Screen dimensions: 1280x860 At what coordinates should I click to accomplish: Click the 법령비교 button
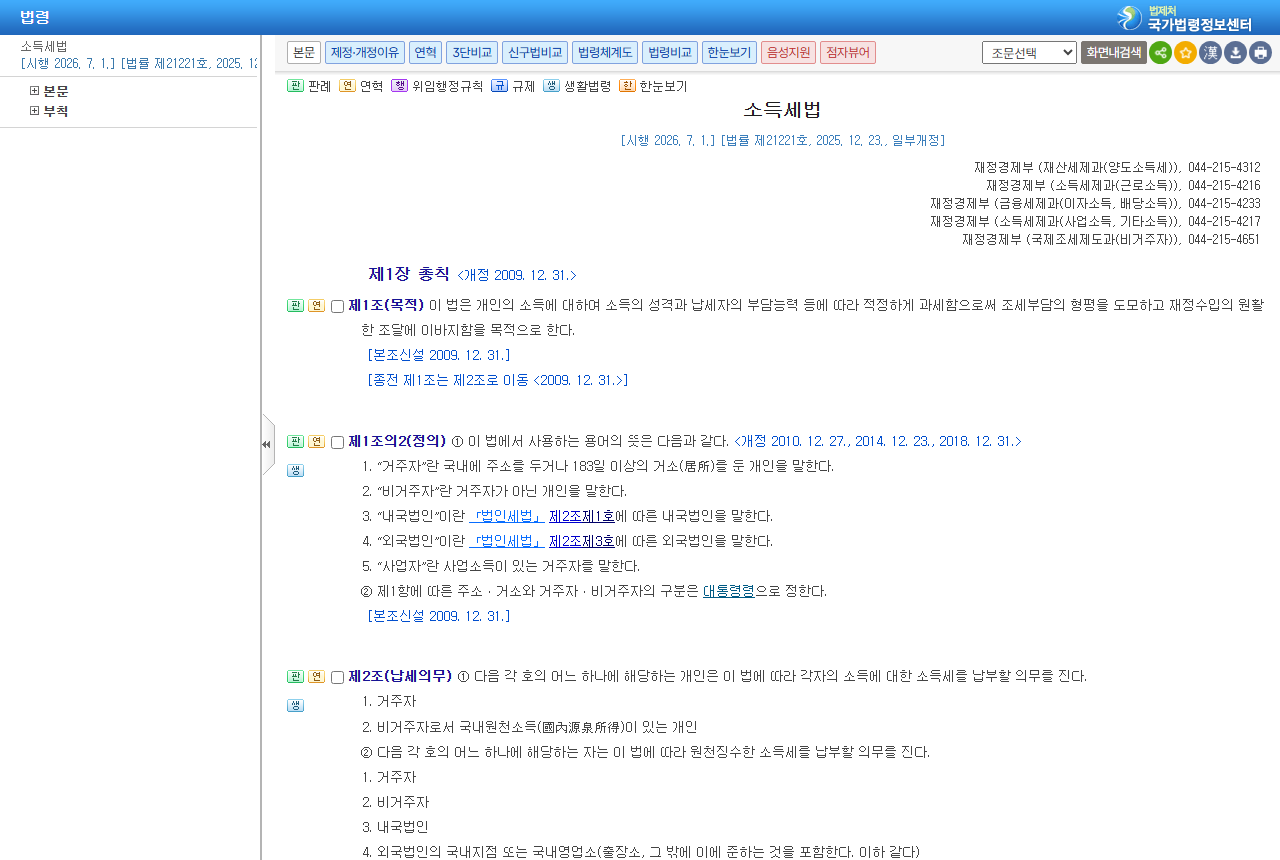tap(670, 52)
